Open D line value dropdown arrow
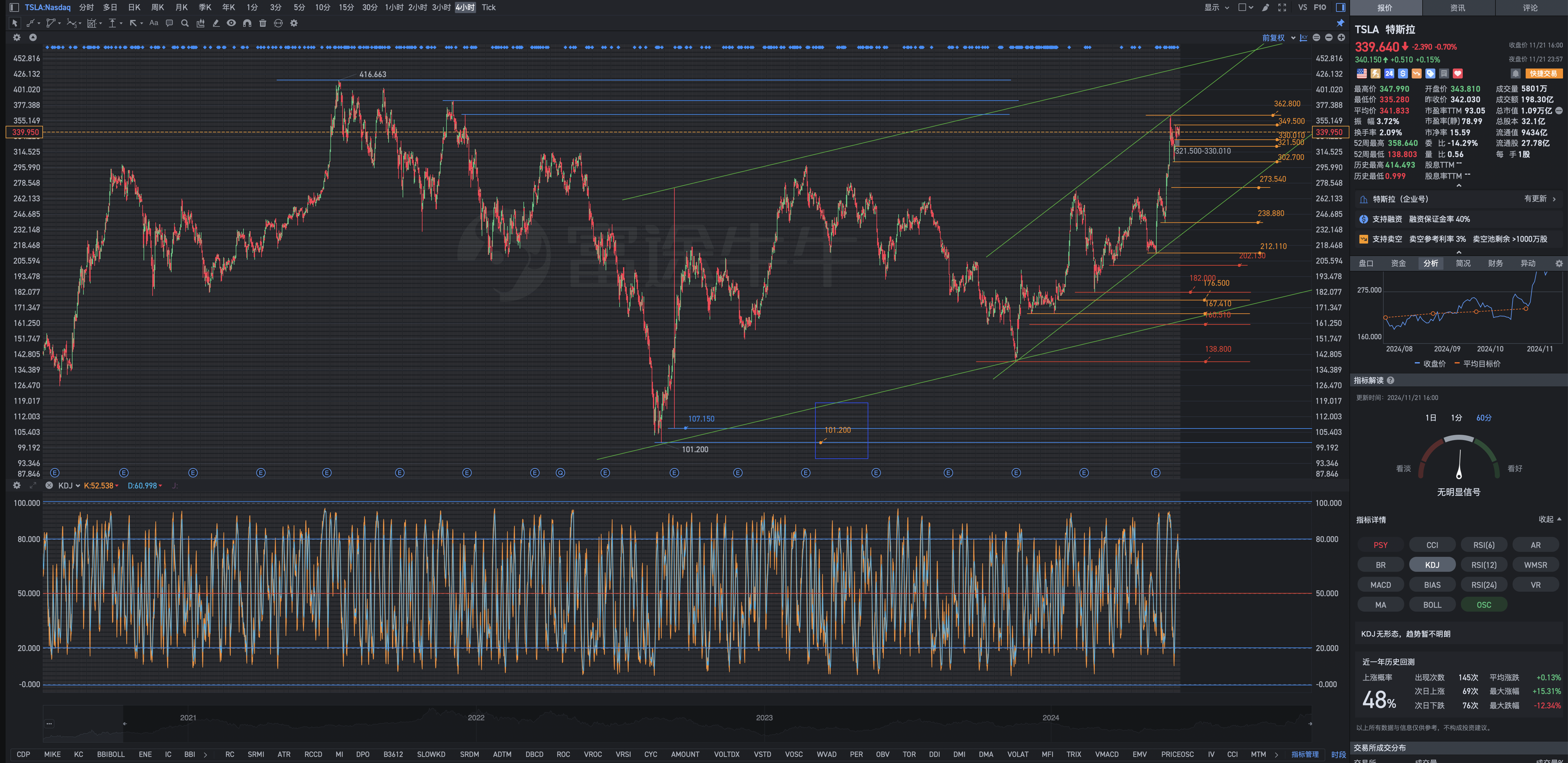 (161, 486)
